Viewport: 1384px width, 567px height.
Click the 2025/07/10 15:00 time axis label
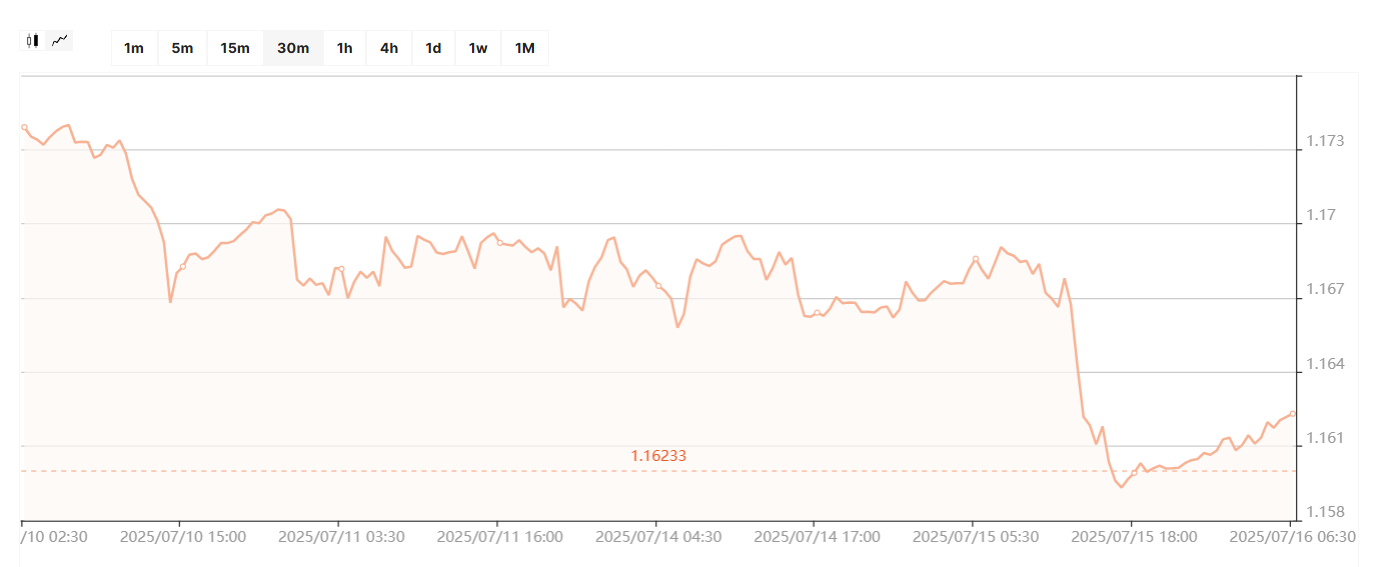click(183, 537)
